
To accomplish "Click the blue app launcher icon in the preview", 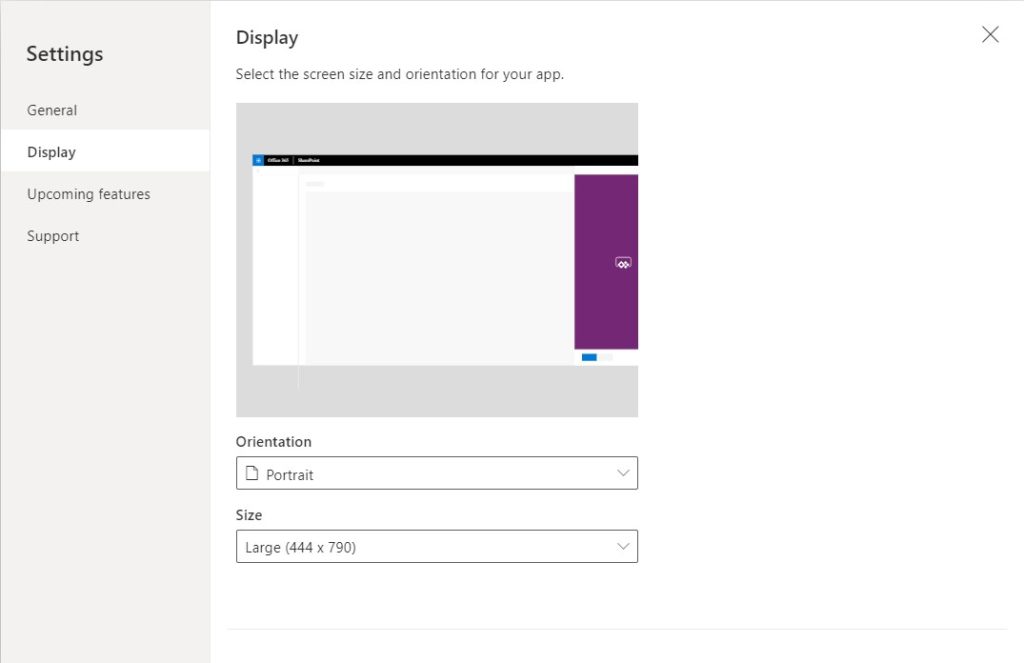I will pyautogui.click(x=258, y=160).
